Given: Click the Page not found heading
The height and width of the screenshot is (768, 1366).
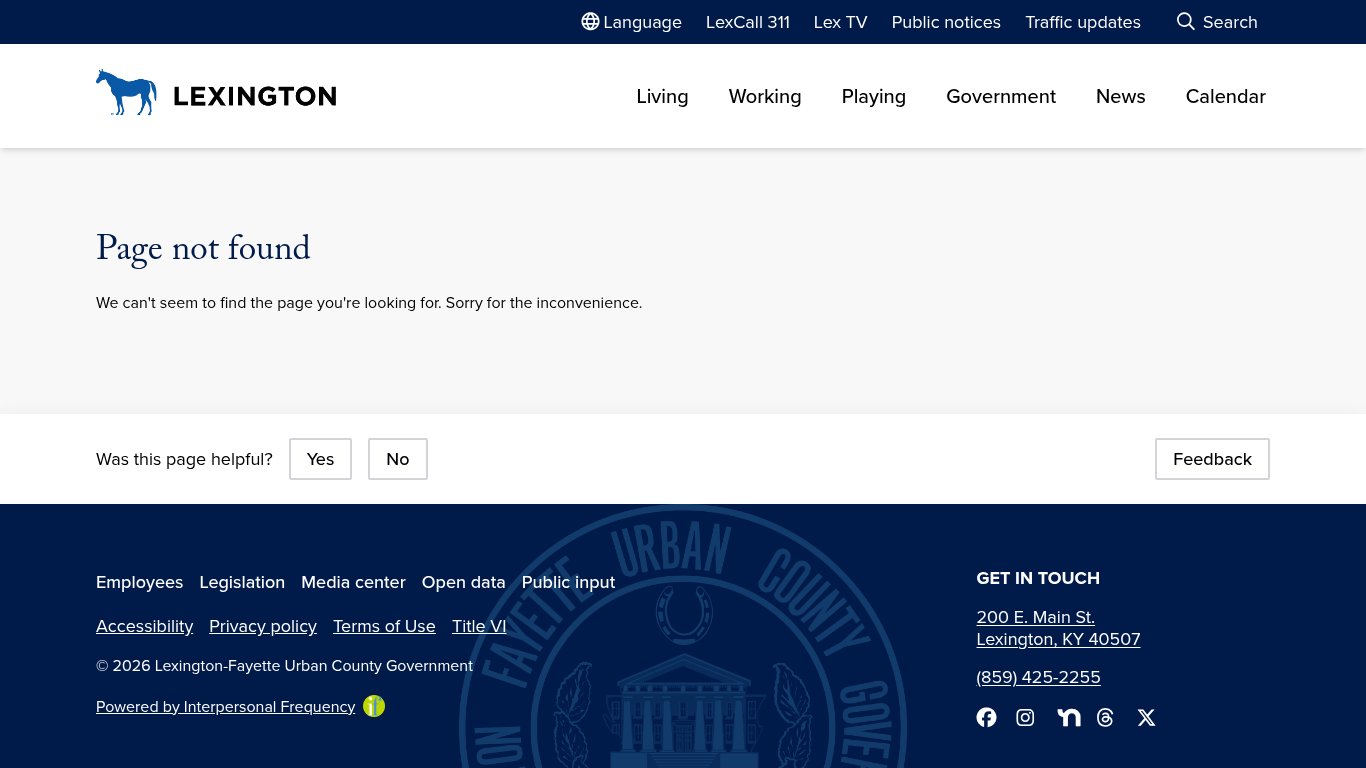Looking at the screenshot, I should (203, 248).
